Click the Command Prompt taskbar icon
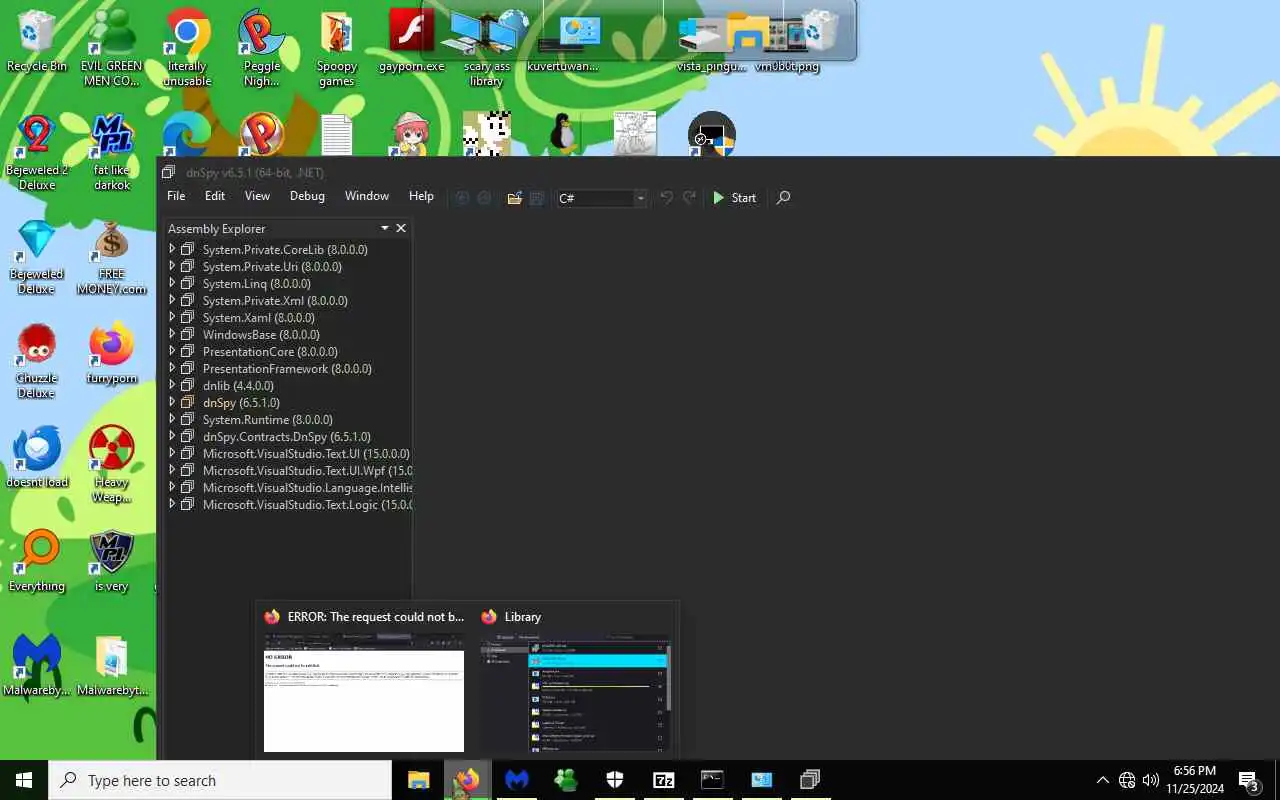1280x800 pixels. click(712, 780)
